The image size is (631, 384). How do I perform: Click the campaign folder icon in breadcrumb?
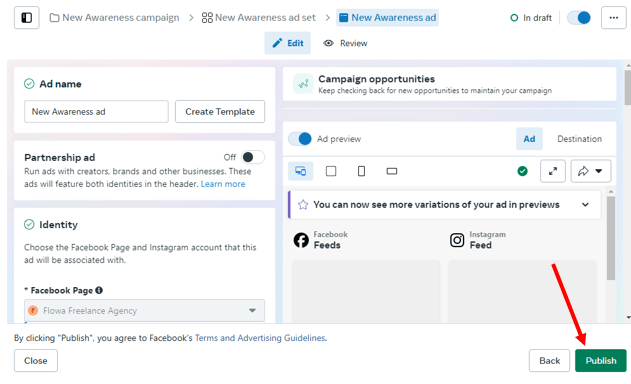54,18
